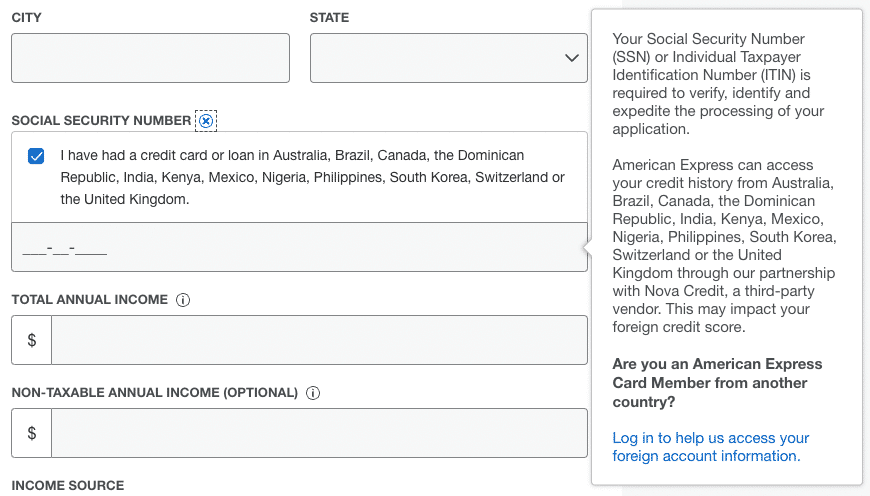Screen dimensions: 870x496
Task: Click the INCOME SOURCE label
Action: coord(68,486)
